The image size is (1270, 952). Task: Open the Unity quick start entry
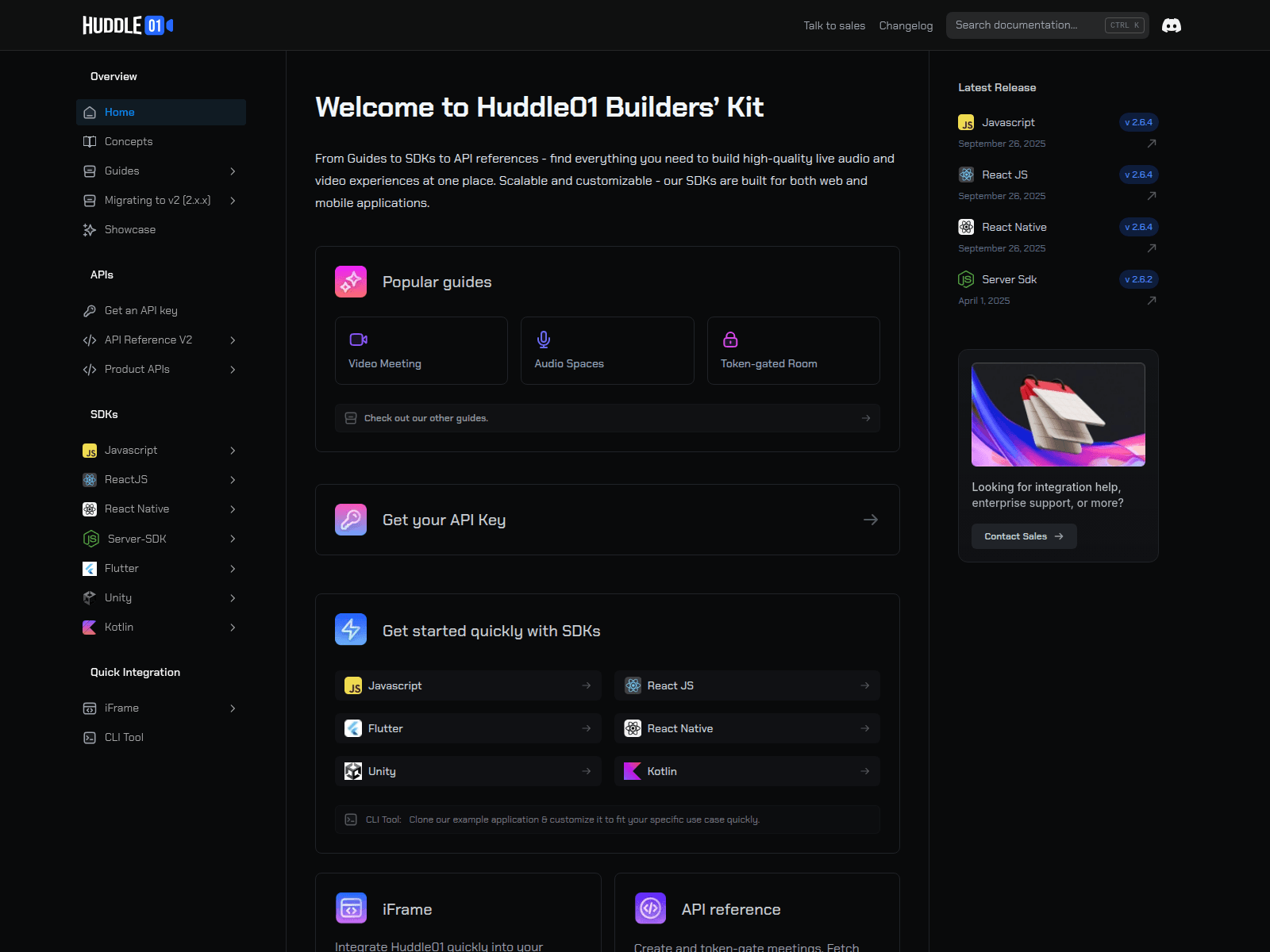468,770
